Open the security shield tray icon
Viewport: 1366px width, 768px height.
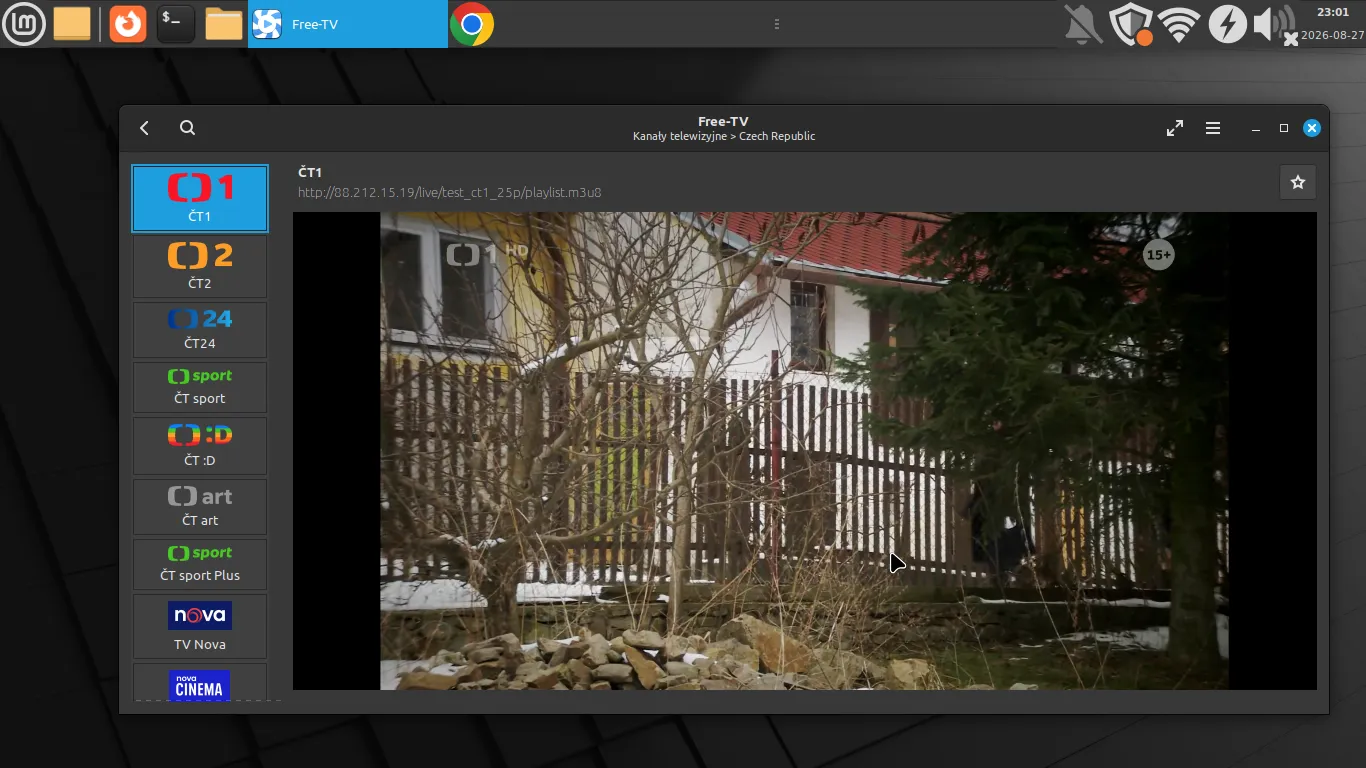click(1131, 24)
